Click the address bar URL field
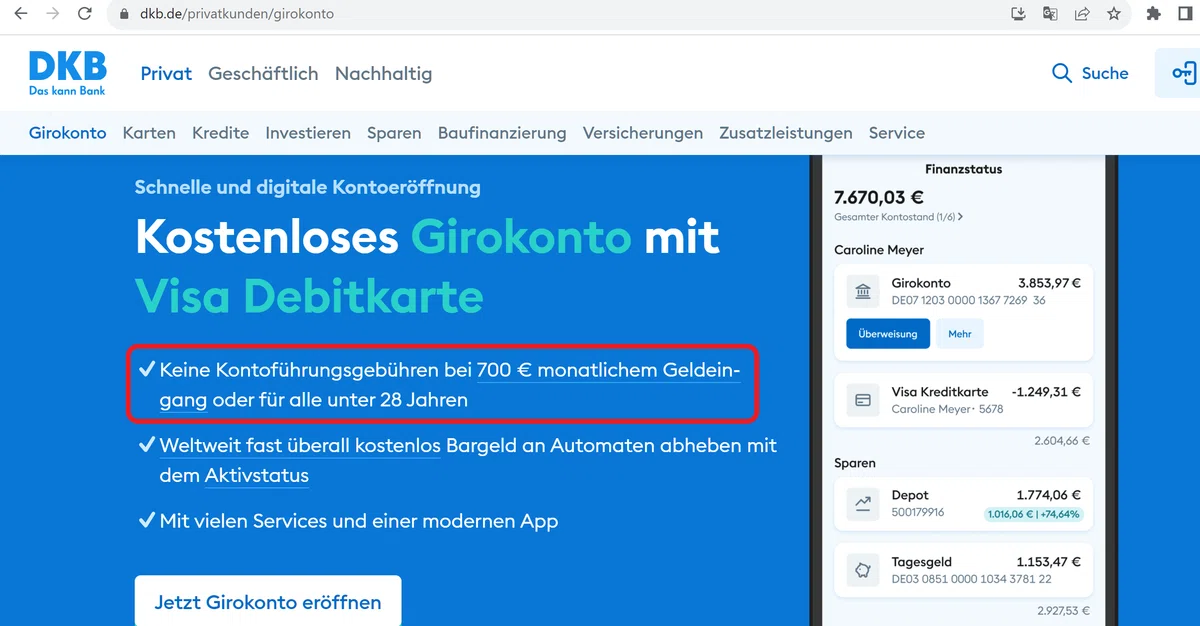Image resolution: width=1200 pixels, height=626 pixels. pos(560,14)
